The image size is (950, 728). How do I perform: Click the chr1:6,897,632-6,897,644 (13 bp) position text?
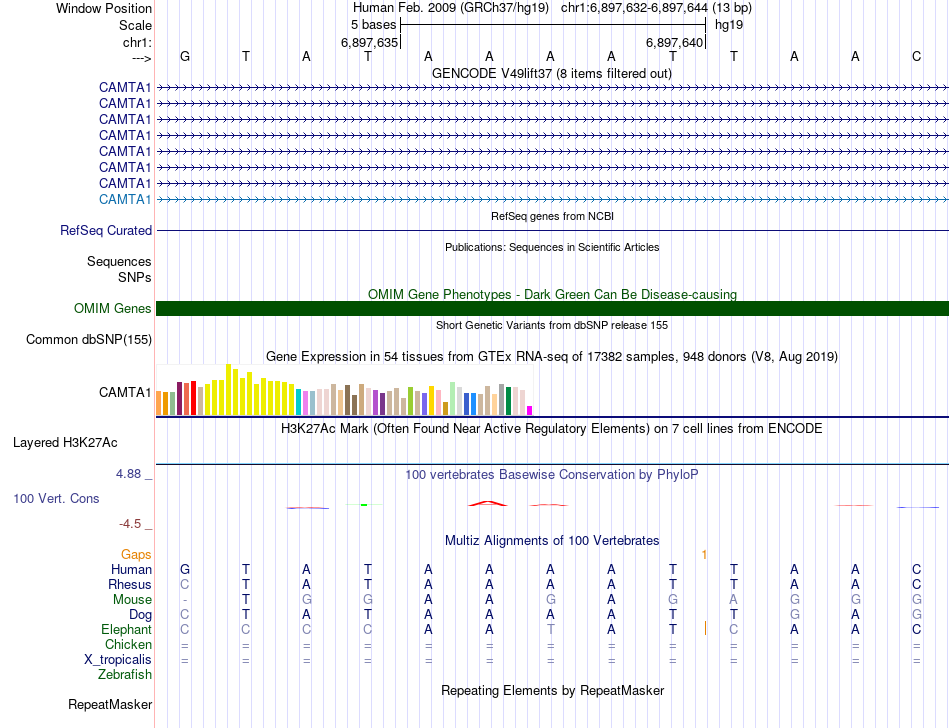coord(656,8)
